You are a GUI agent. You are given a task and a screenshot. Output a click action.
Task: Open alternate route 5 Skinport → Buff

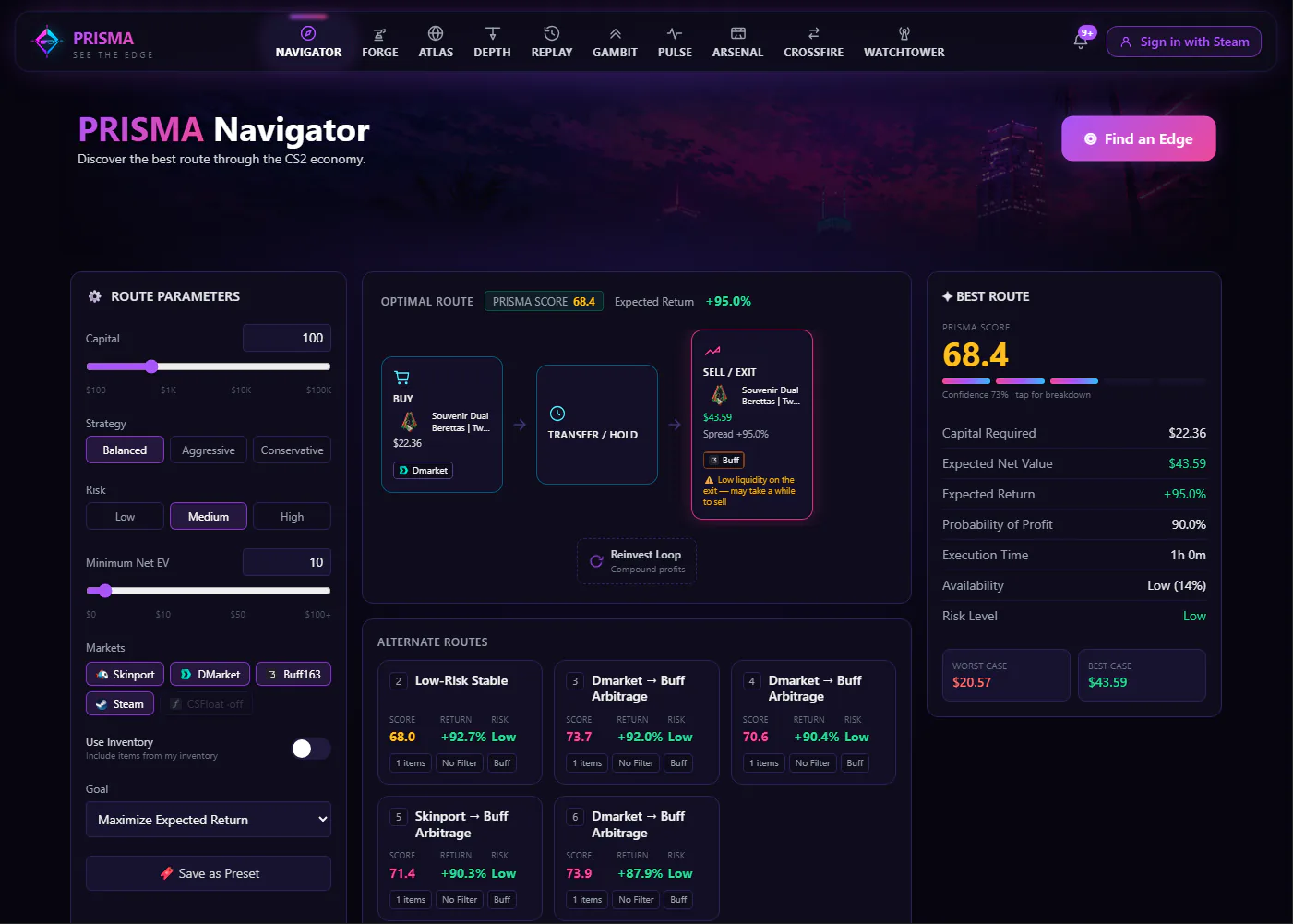pos(460,858)
